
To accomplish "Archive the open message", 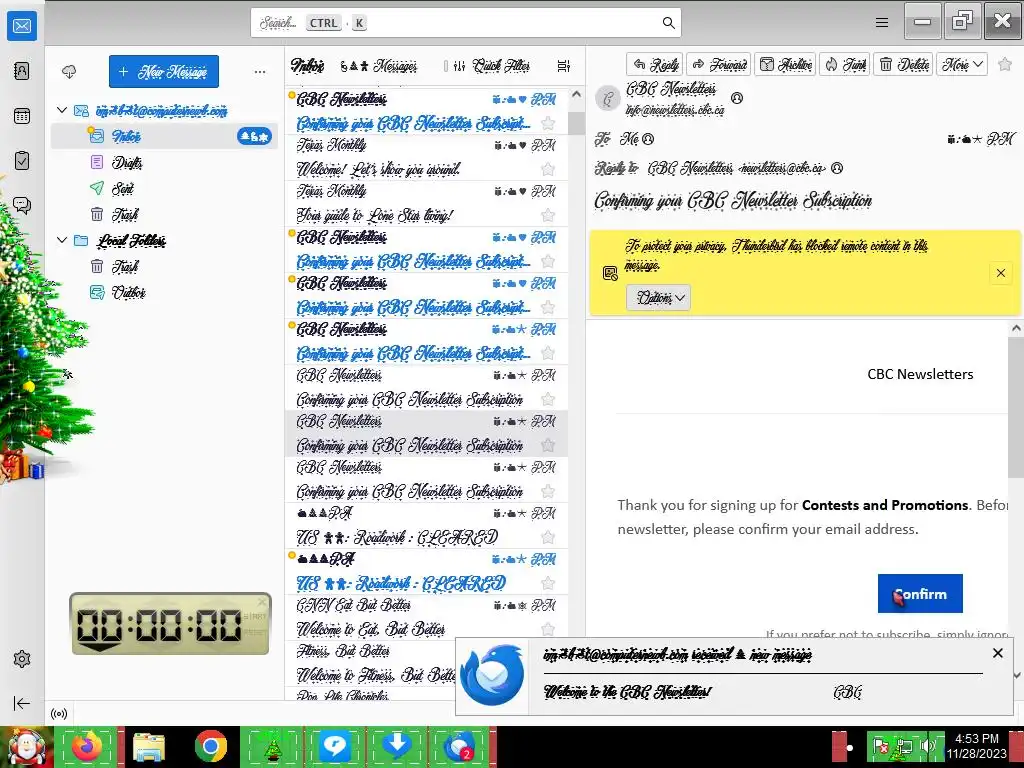I will click(x=786, y=64).
